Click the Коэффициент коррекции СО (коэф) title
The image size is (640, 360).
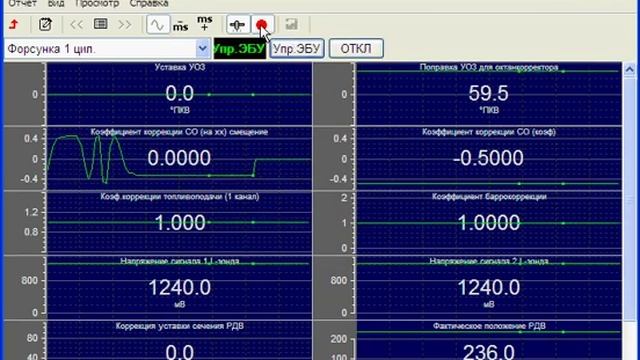[489, 132]
